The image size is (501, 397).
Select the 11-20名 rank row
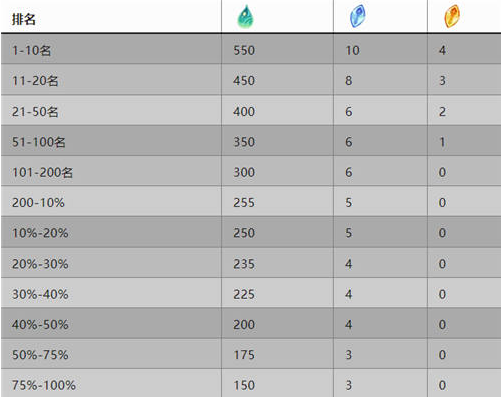coord(251,79)
